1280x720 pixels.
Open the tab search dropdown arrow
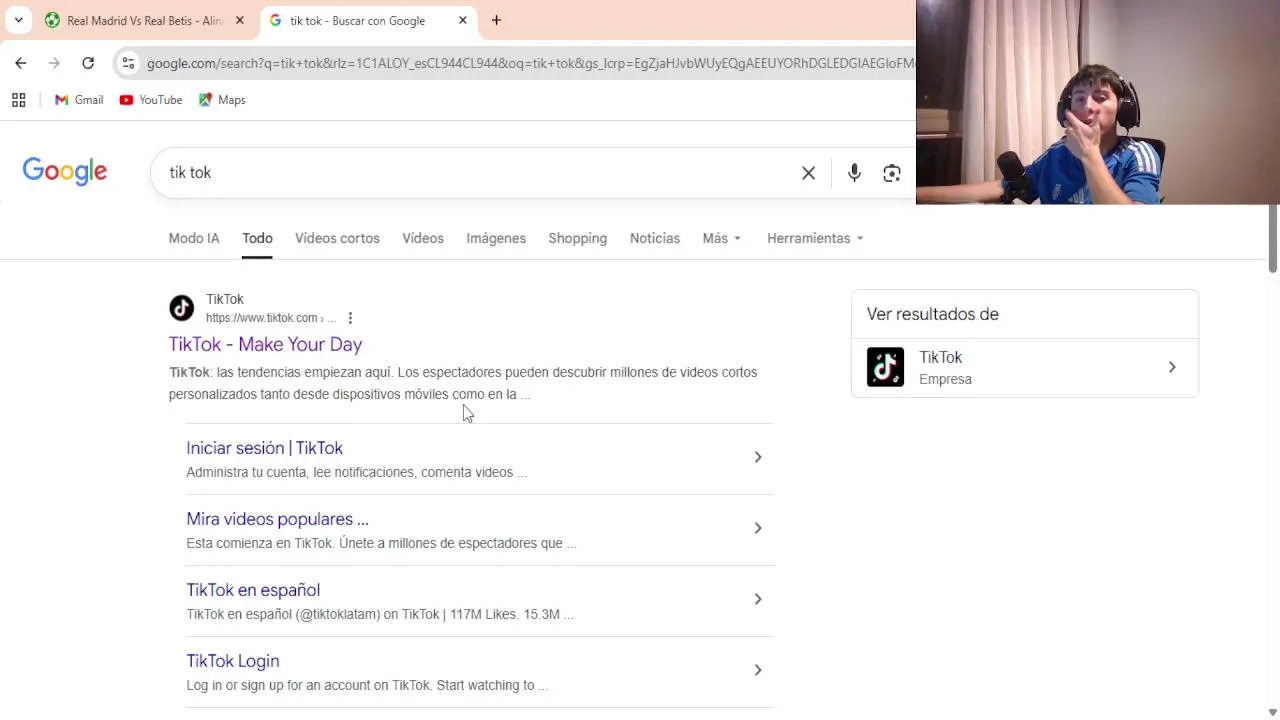pos(18,20)
